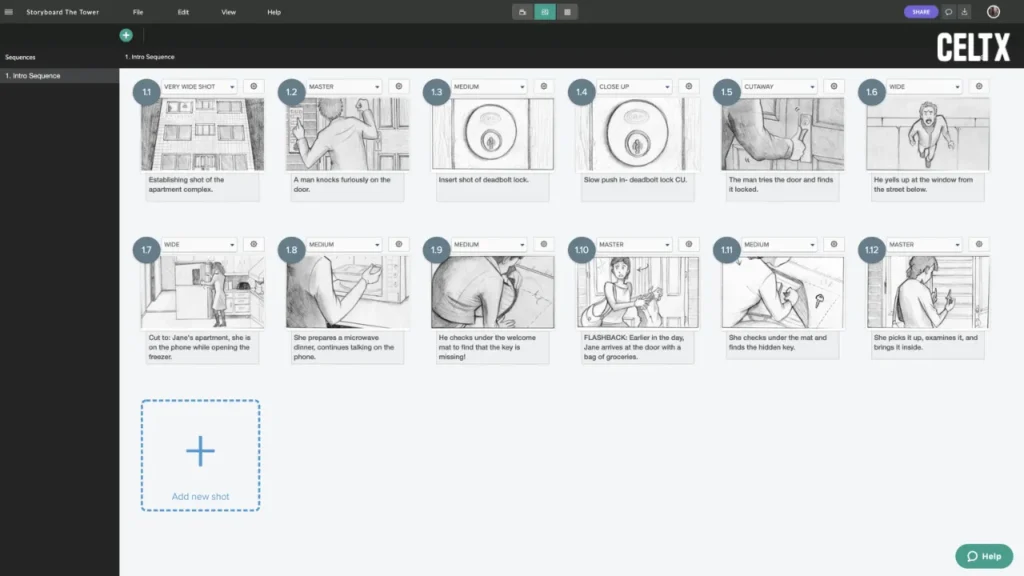Open the CUTAWAY shot type dropdown
This screenshot has width=1024, height=576.
[x=778, y=86]
